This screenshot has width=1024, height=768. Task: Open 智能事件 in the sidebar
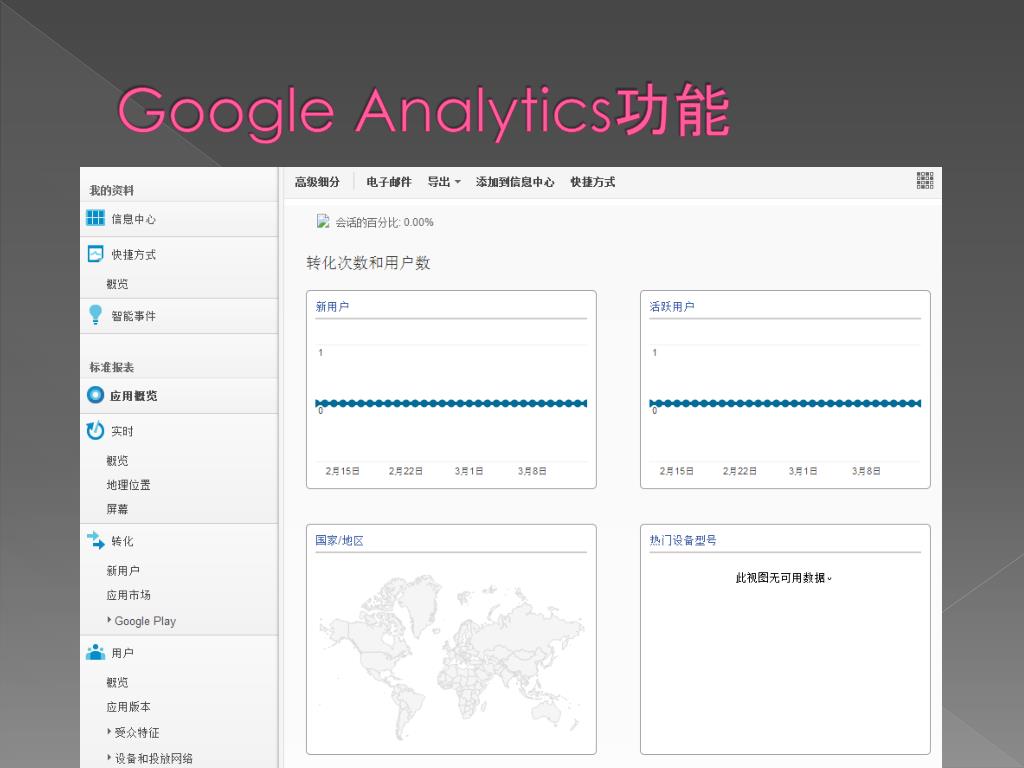click(134, 316)
